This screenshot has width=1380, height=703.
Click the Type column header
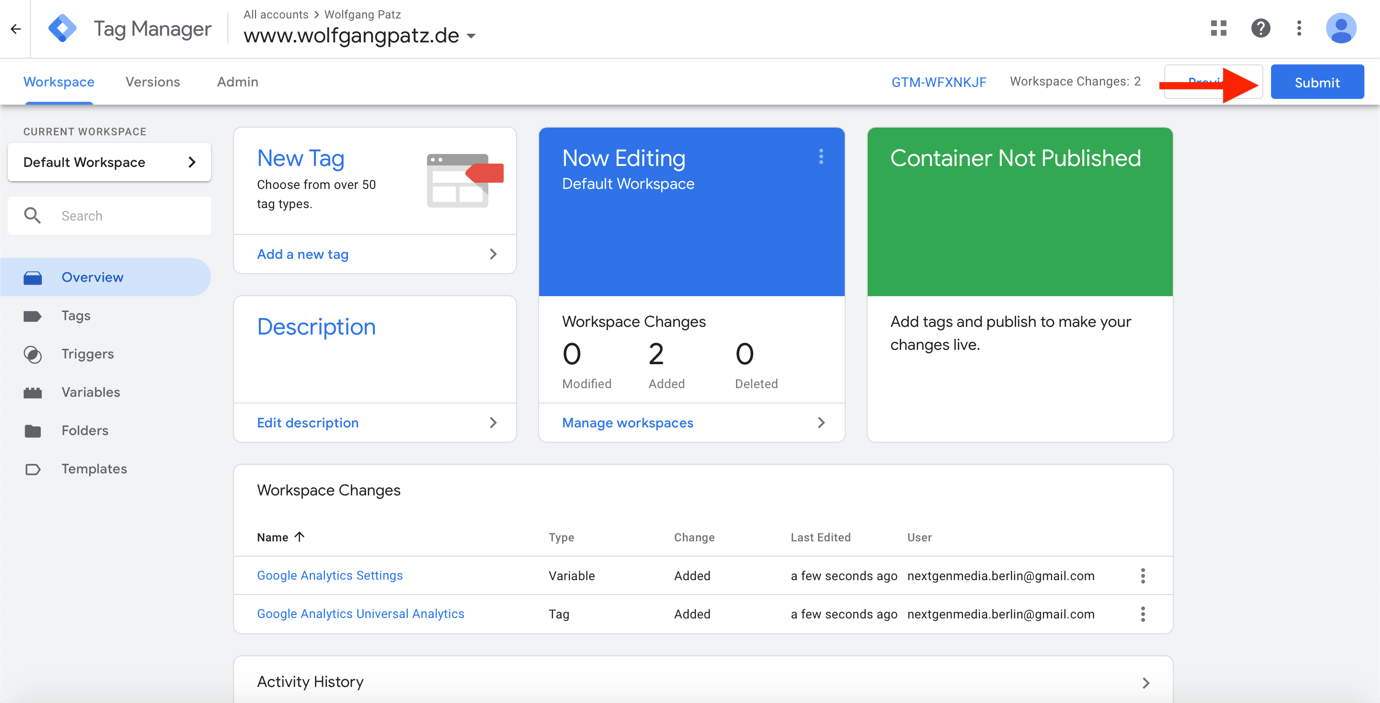[562, 537]
